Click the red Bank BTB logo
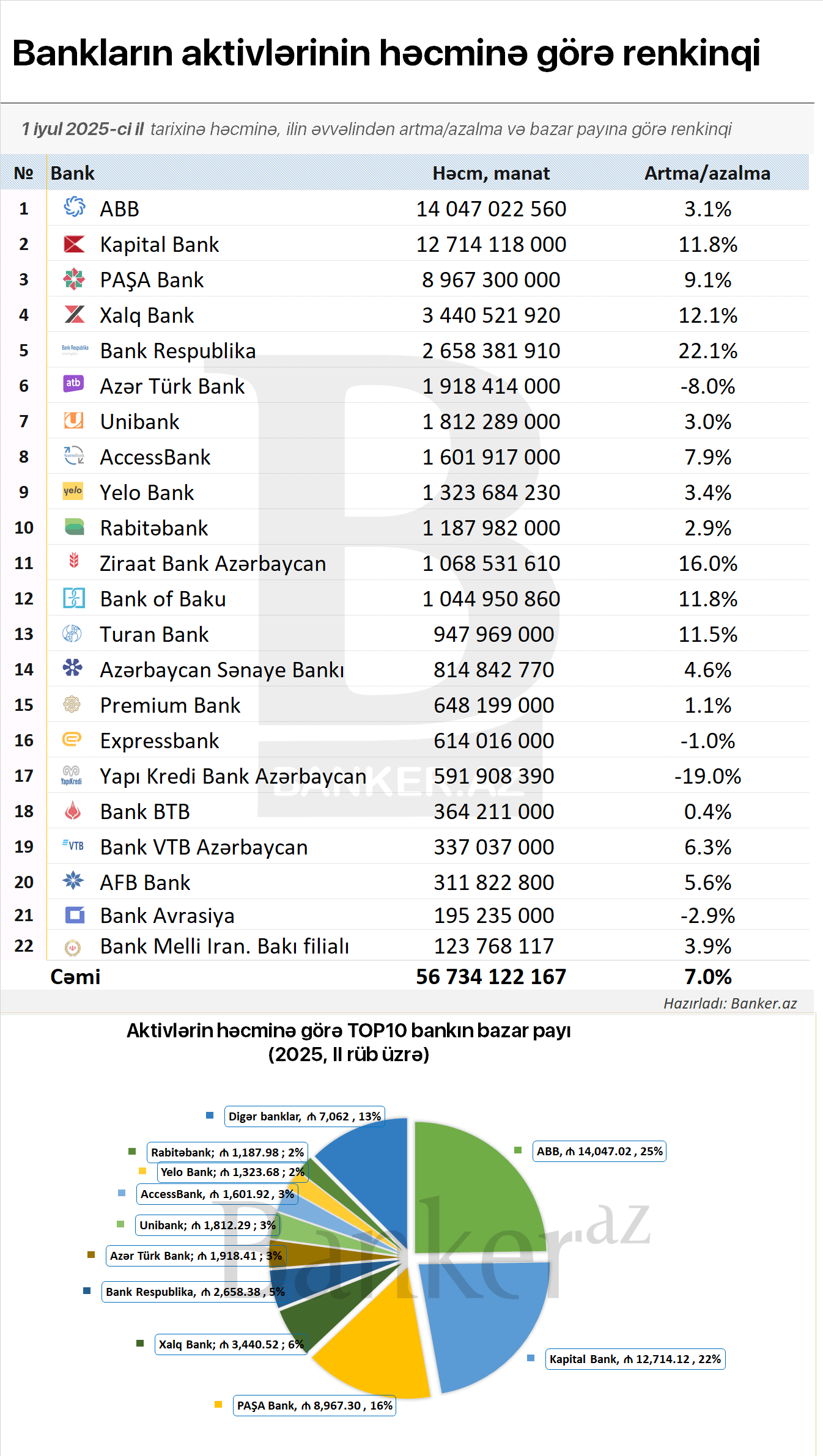The image size is (823, 1456). point(73,811)
